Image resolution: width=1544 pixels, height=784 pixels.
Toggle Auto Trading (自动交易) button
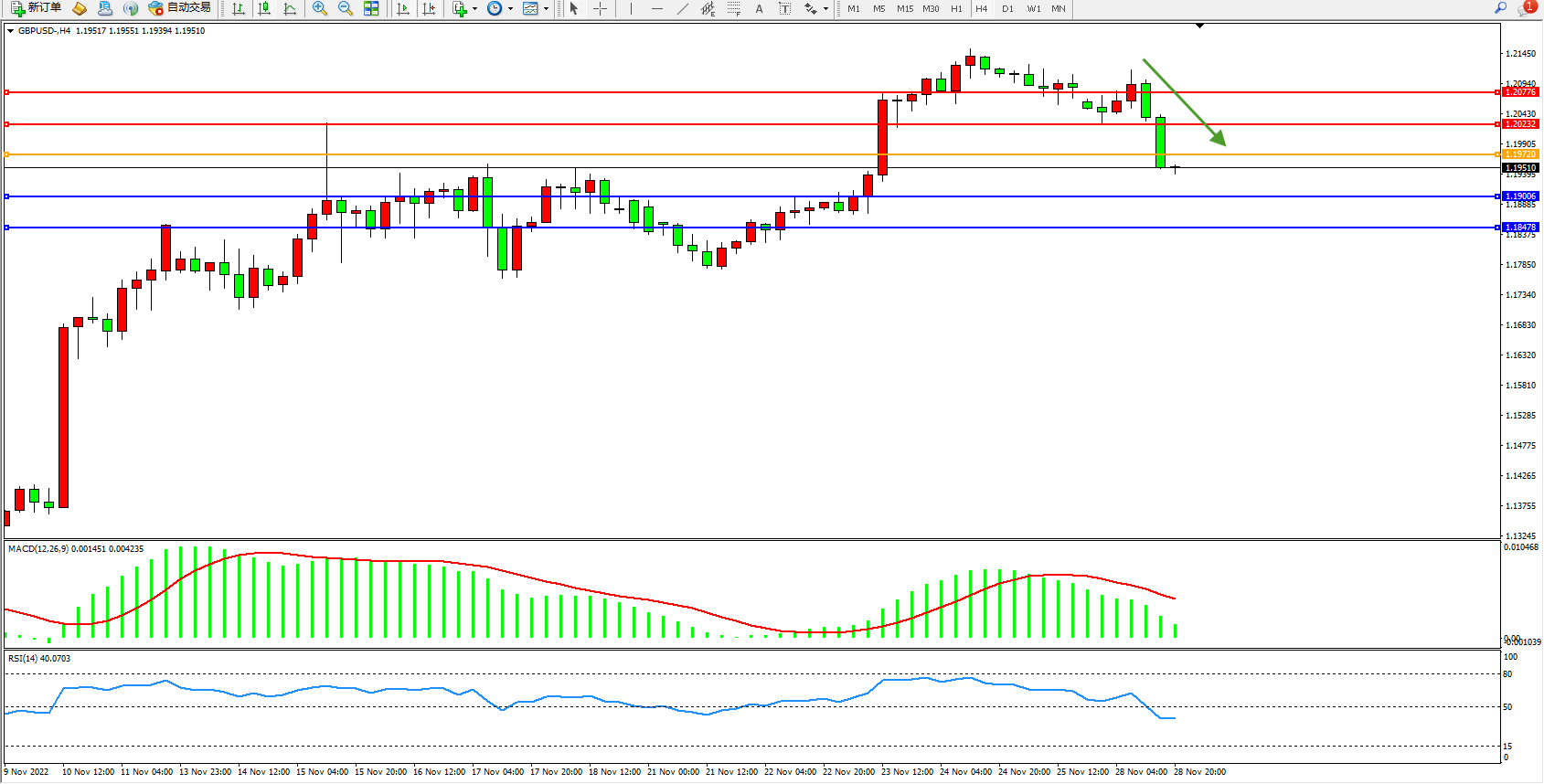[180, 8]
